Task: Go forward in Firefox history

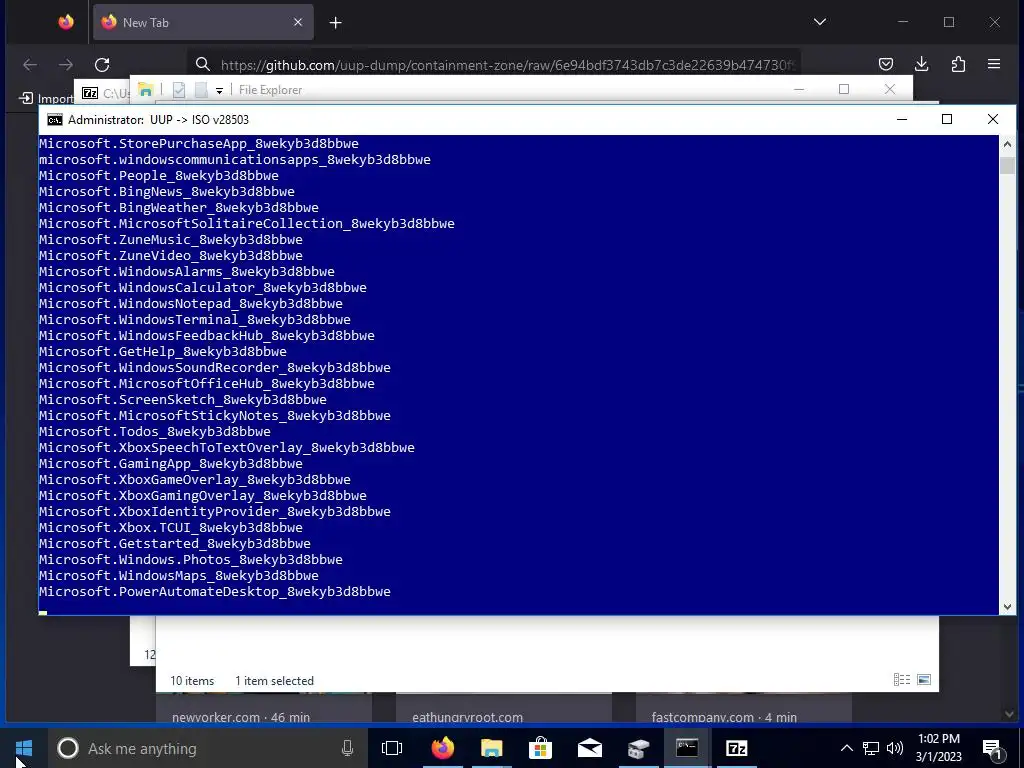Action: (x=66, y=65)
